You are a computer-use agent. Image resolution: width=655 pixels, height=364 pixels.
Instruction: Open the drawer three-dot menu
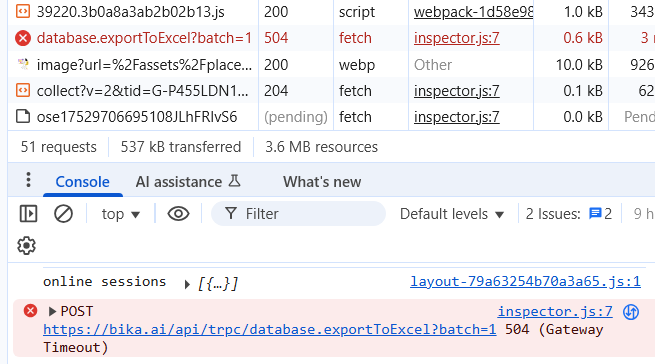pyautogui.click(x=28, y=180)
